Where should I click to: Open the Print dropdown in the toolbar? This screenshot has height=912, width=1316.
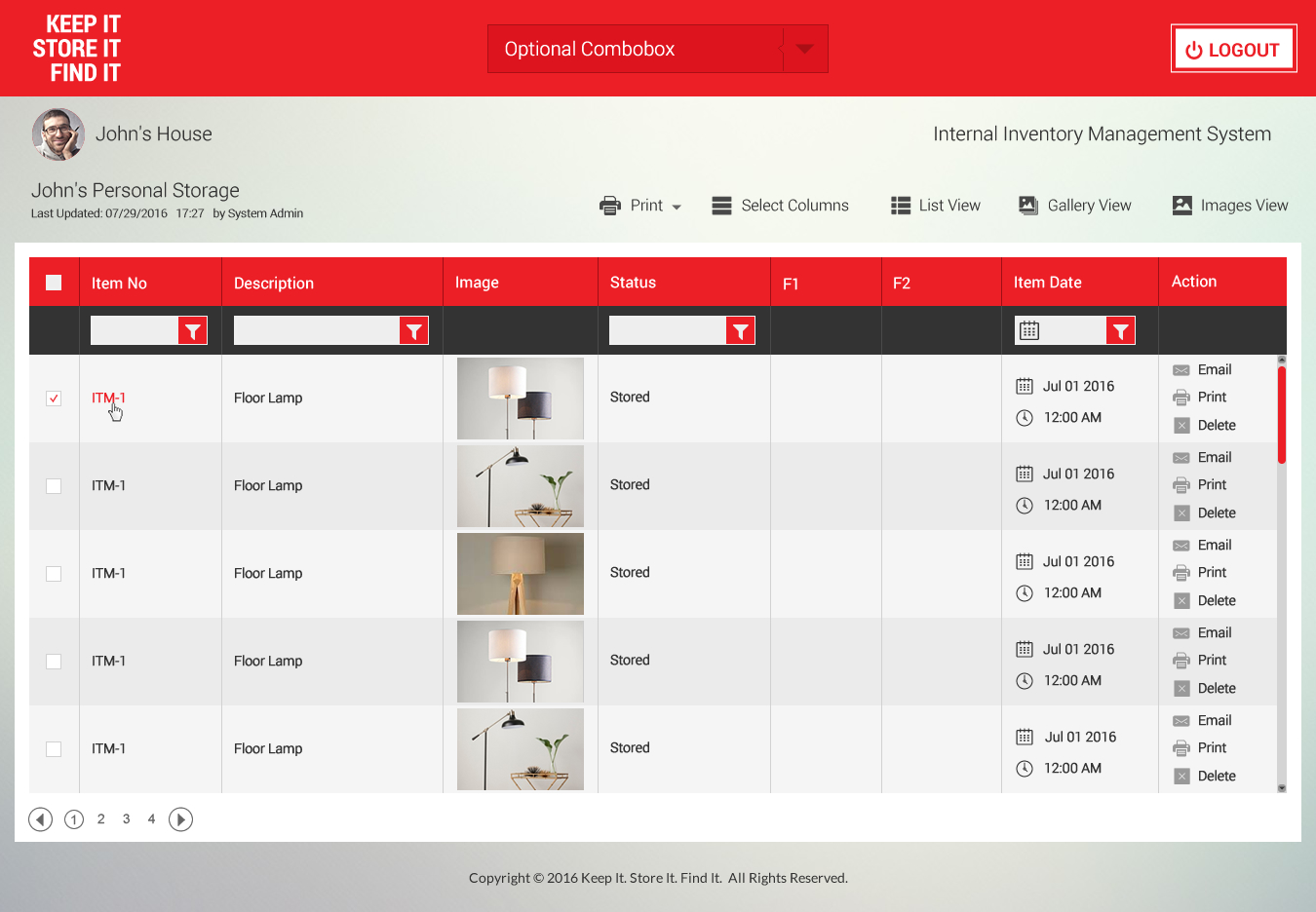[x=640, y=206]
